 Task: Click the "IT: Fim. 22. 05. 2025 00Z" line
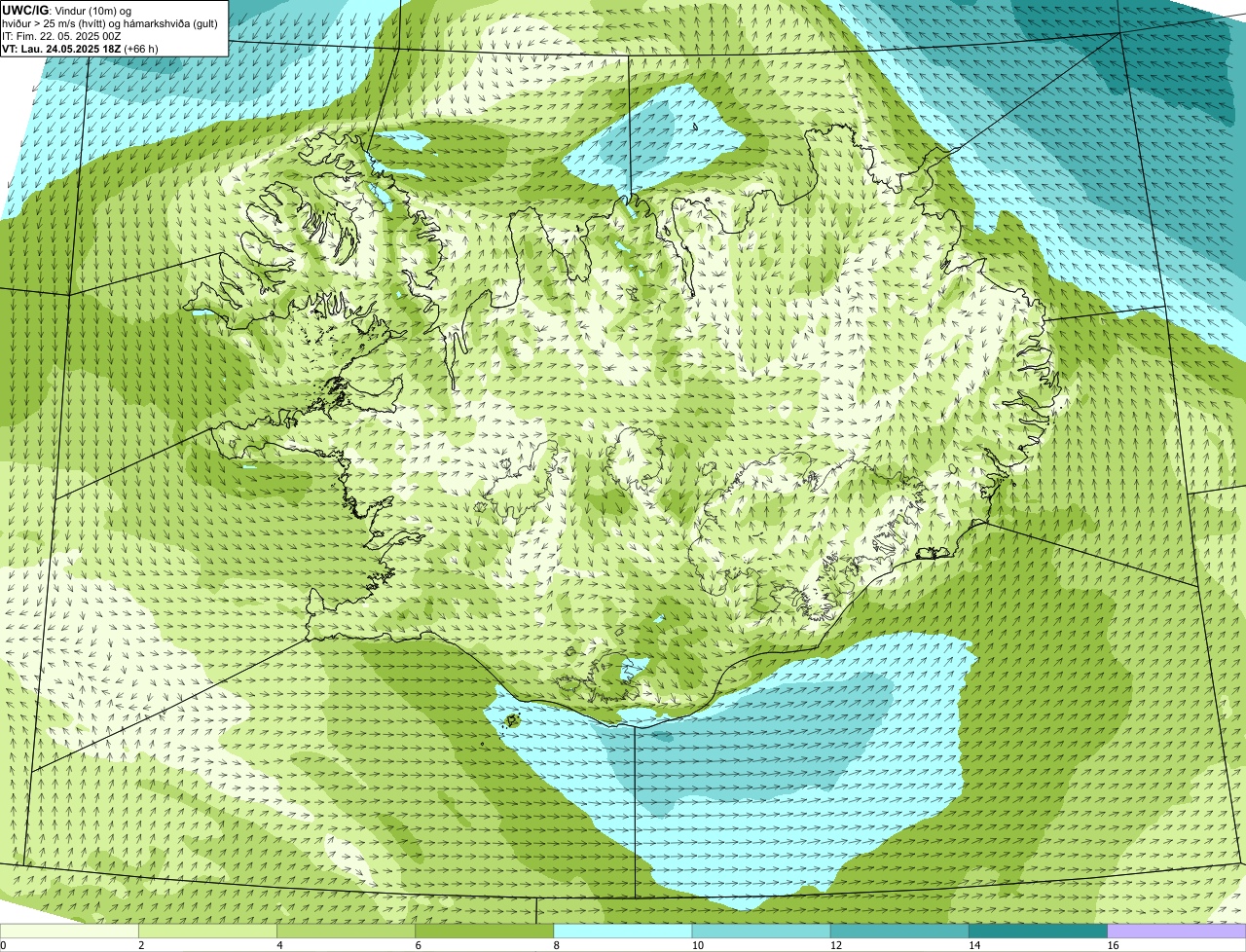click(61, 35)
